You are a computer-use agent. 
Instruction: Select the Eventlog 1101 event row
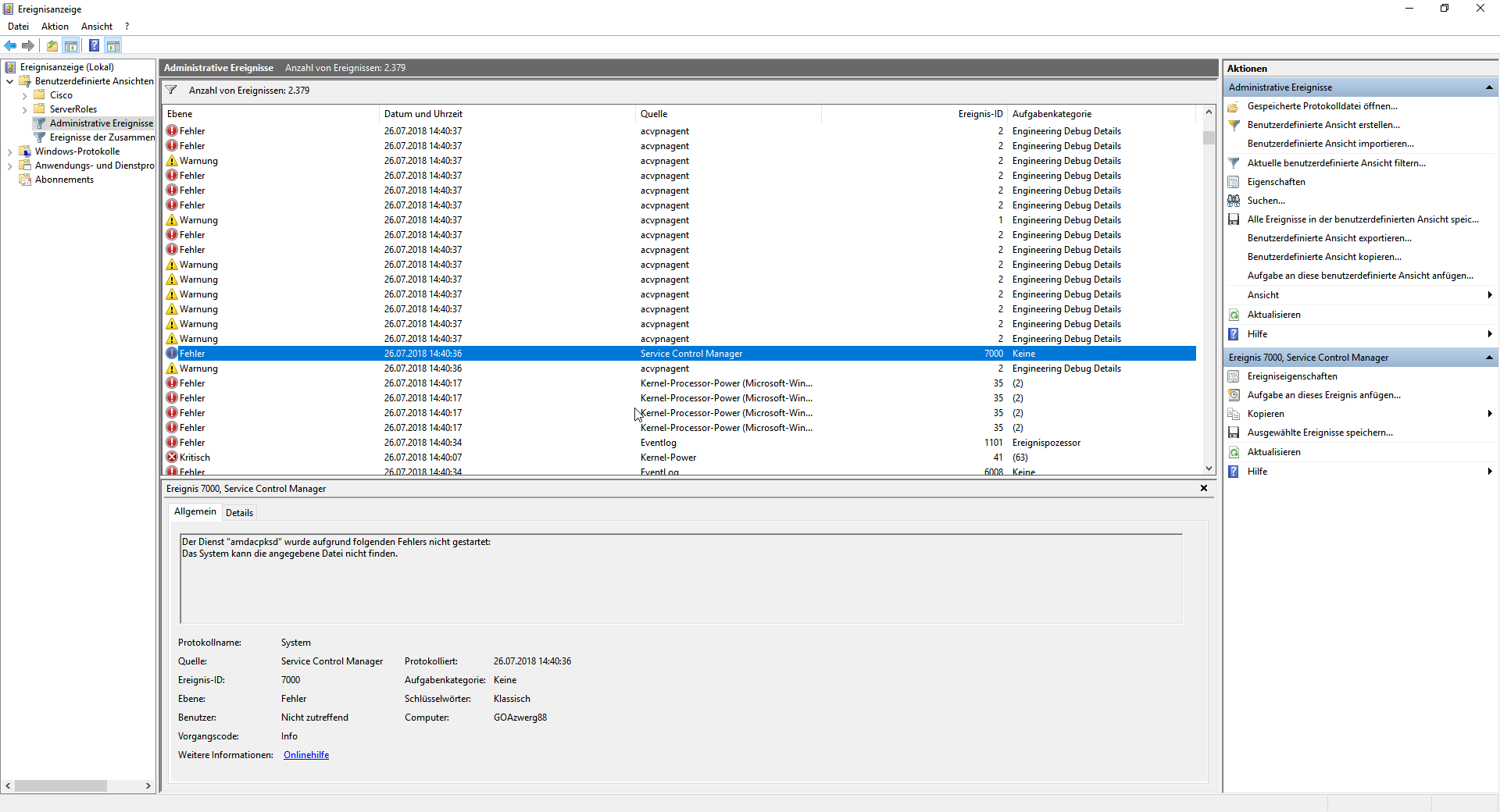tap(680, 443)
